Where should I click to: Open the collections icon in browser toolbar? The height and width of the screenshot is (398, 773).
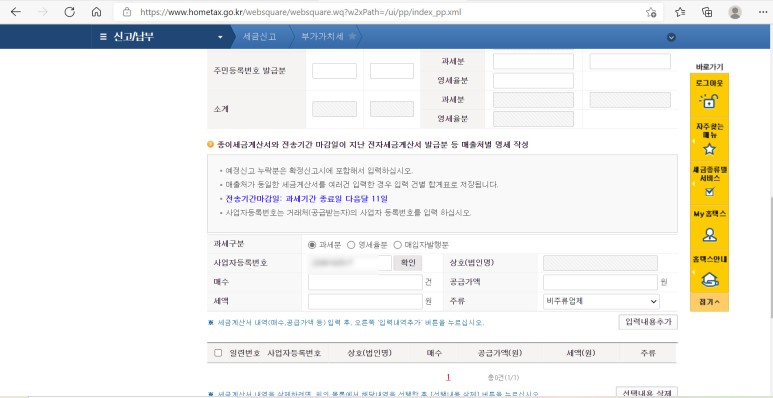click(707, 12)
